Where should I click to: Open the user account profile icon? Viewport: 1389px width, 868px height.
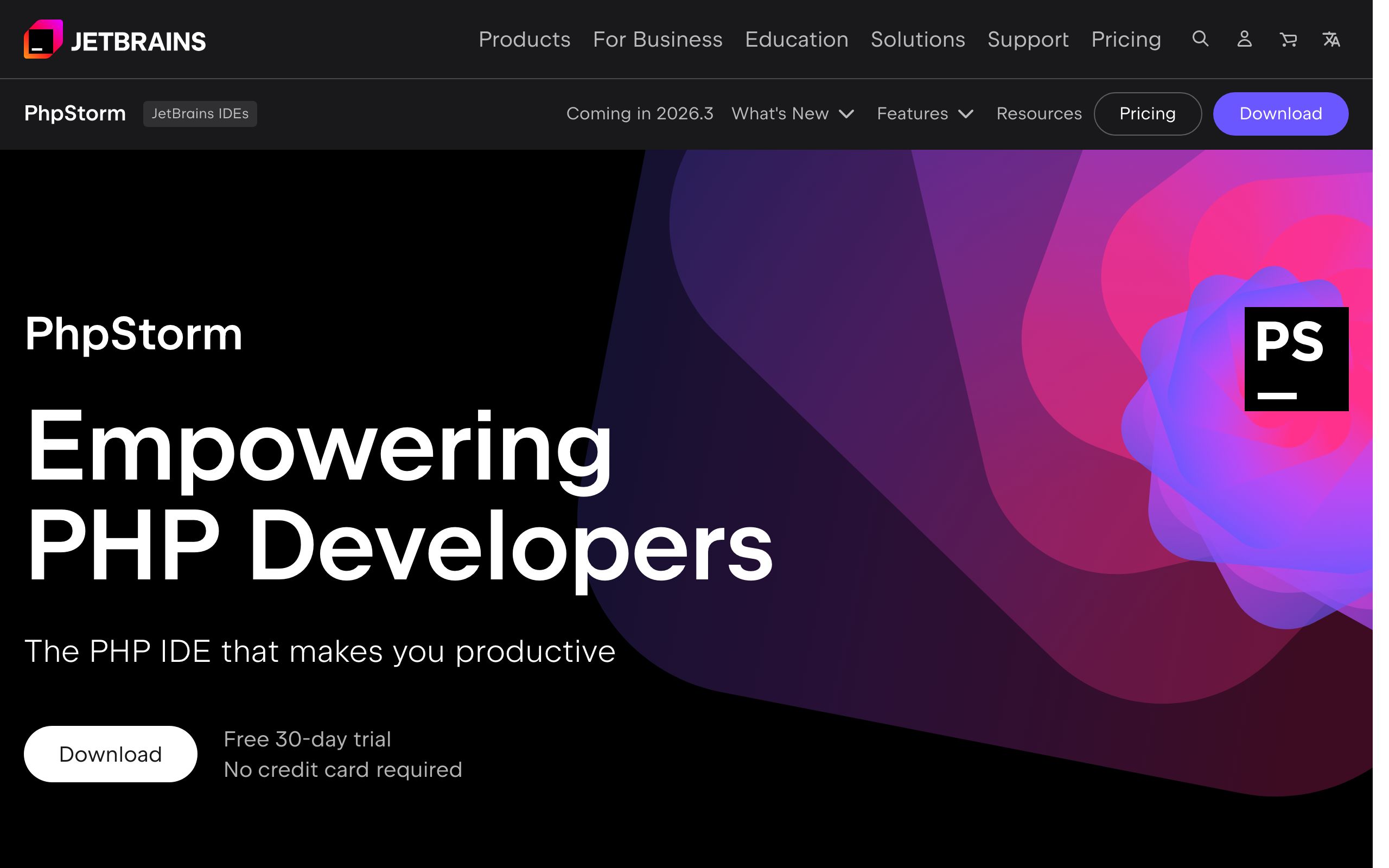(x=1244, y=39)
